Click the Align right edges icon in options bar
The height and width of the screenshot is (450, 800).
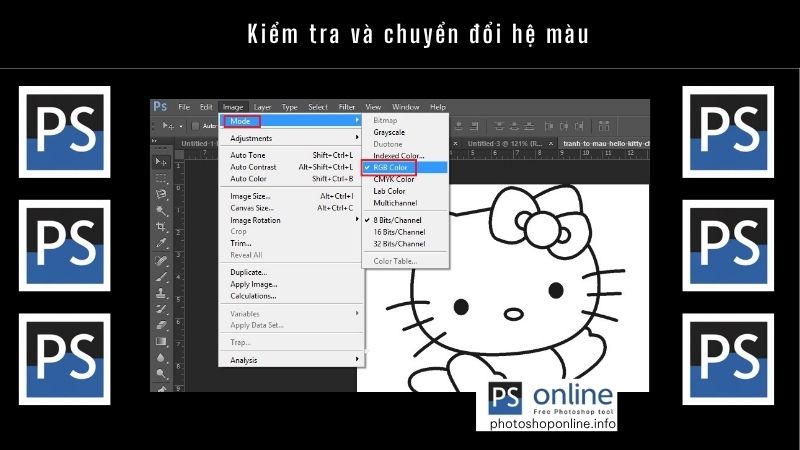(x=474, y=126)
